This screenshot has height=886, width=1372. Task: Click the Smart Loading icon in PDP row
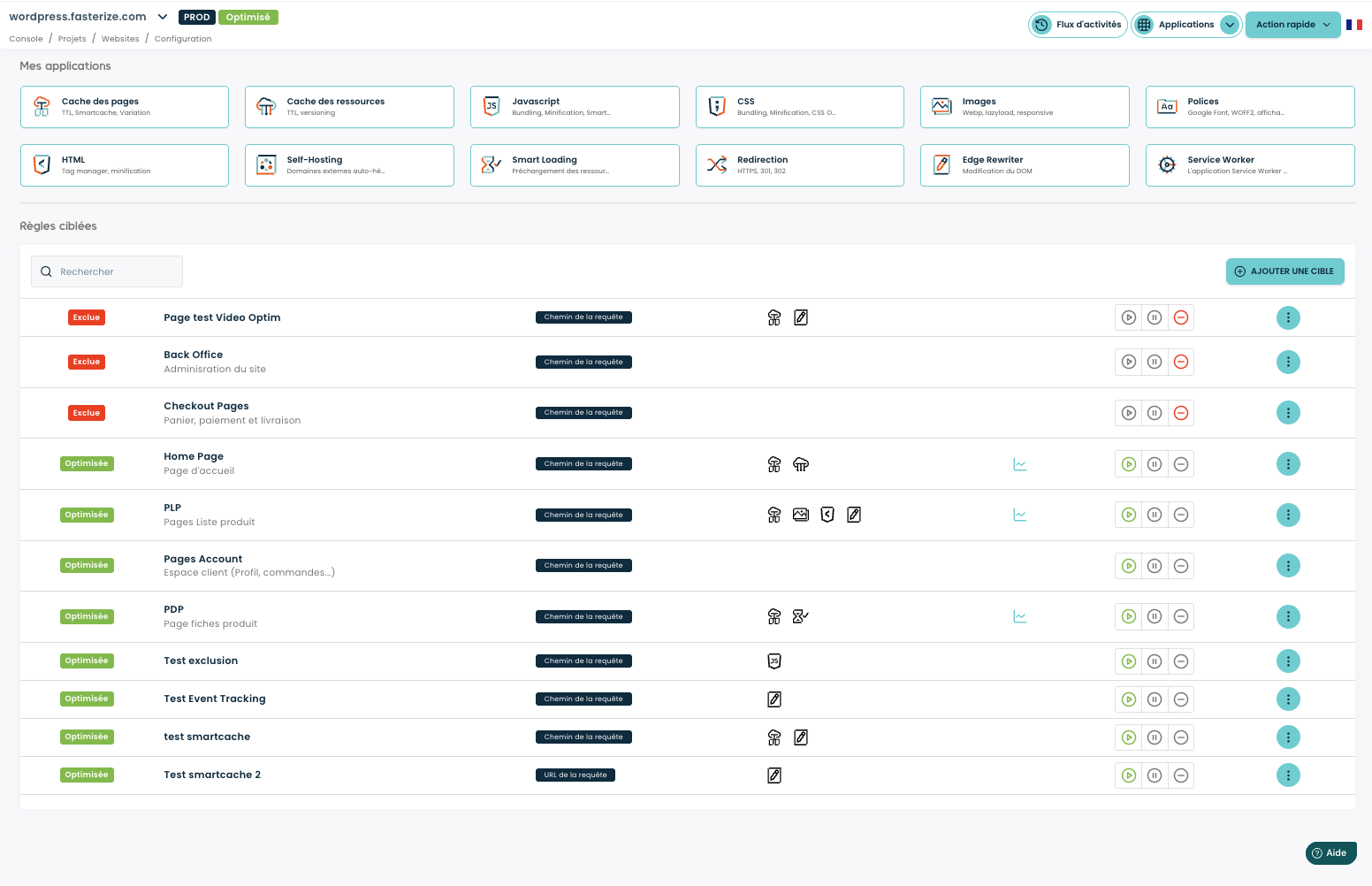click(801, 617)
